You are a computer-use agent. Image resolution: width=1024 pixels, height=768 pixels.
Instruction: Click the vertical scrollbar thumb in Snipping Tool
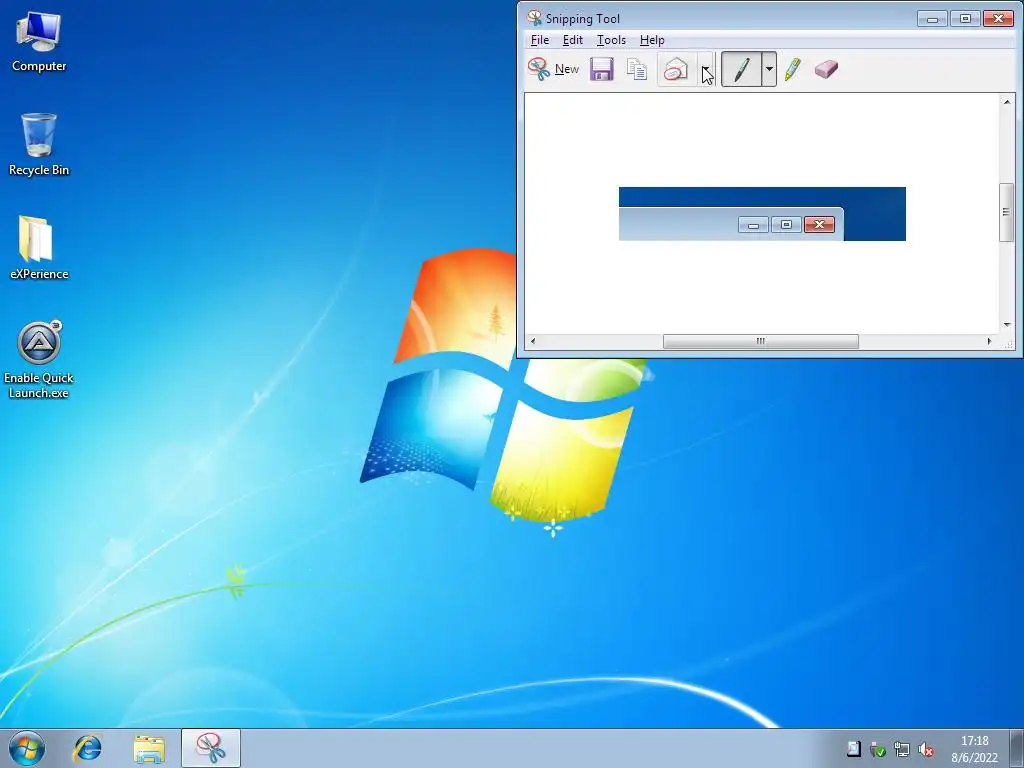click(1006, 212)
